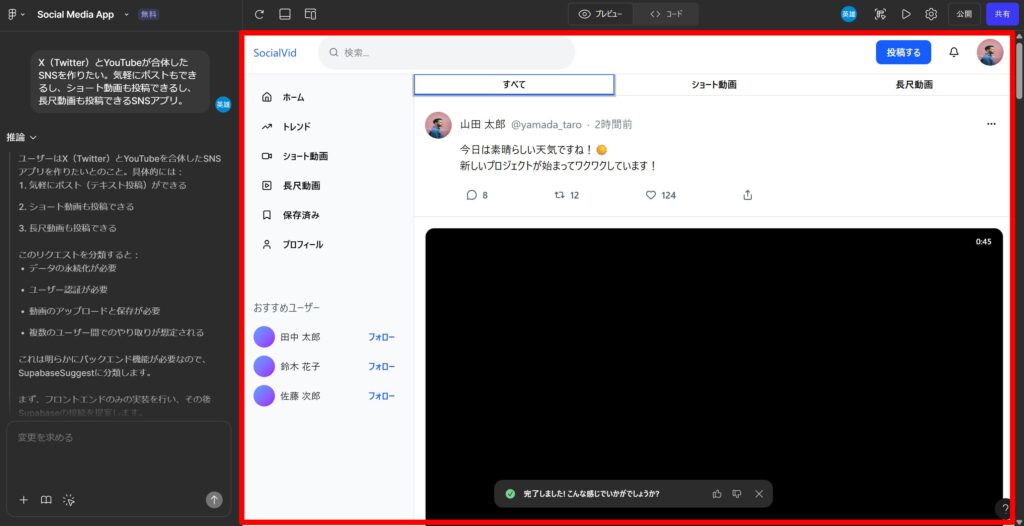Screen dimensions: 1024x526
Task: Switch to プレビュー mode
Action: pyautogui.click(x=601, y=14)
